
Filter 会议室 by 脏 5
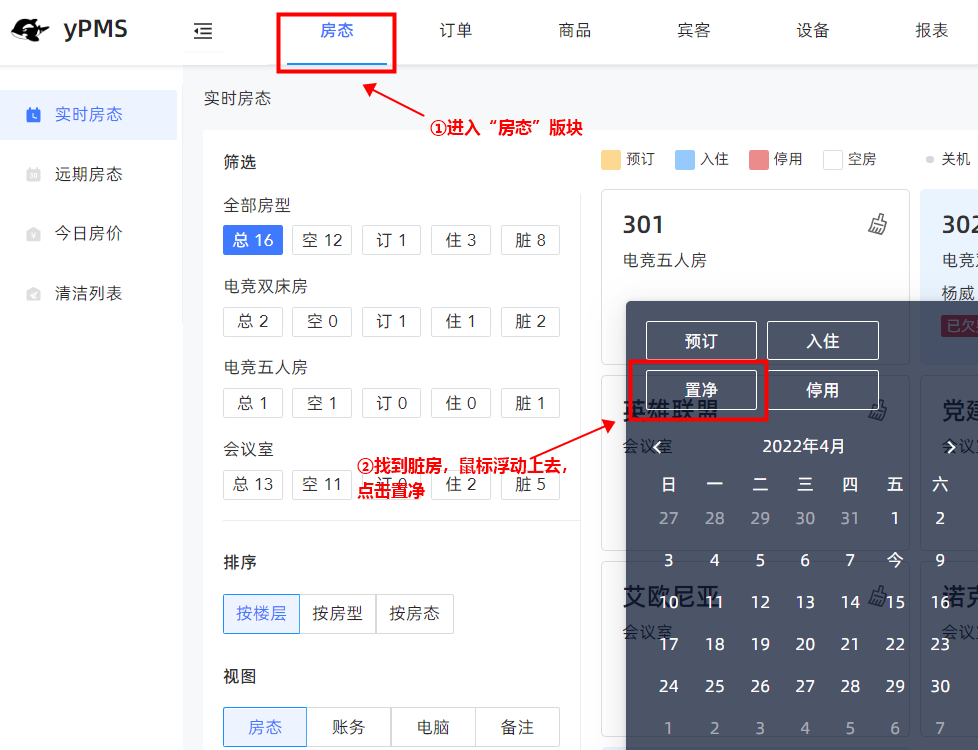click(530, 484)
